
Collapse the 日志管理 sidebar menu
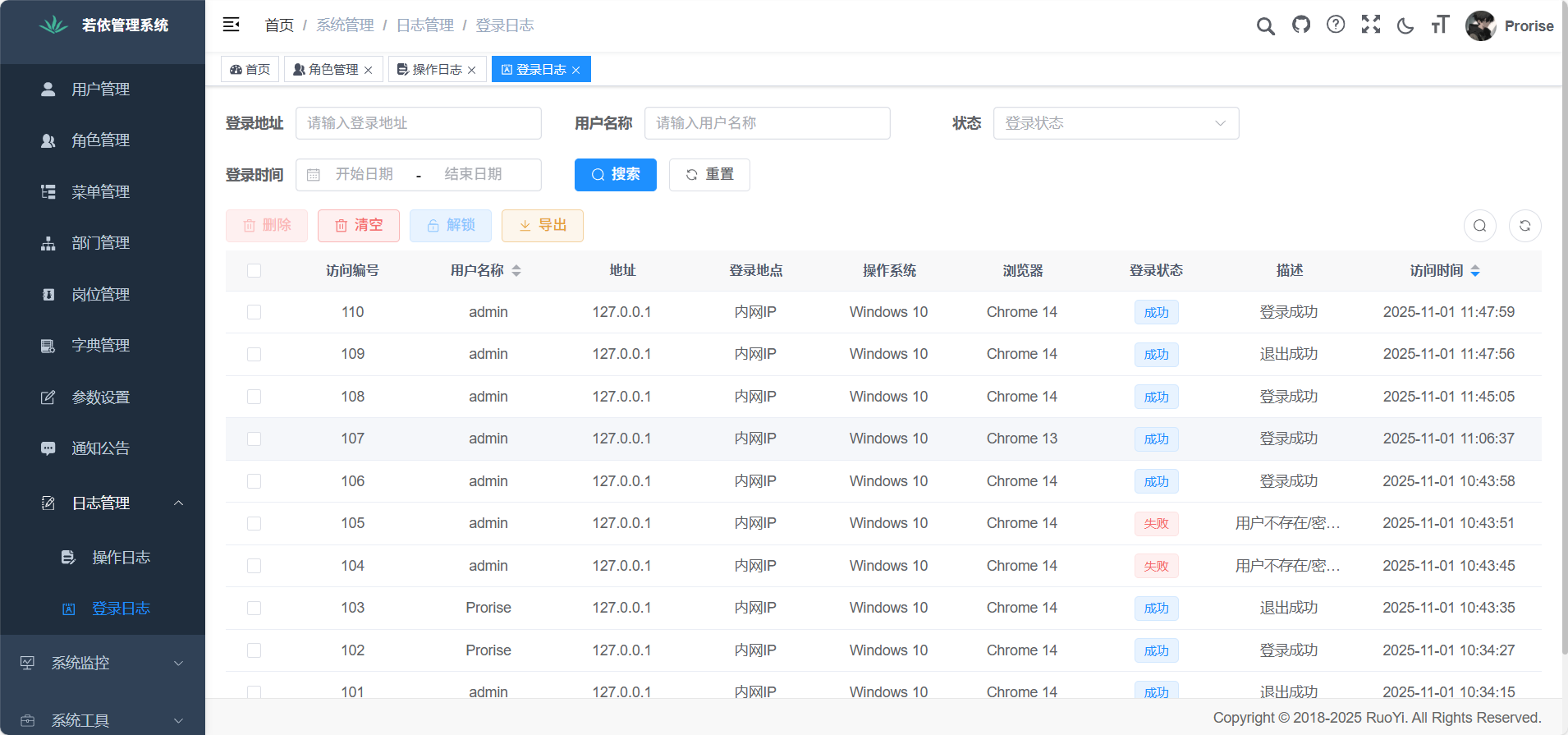tap(103, 503)
